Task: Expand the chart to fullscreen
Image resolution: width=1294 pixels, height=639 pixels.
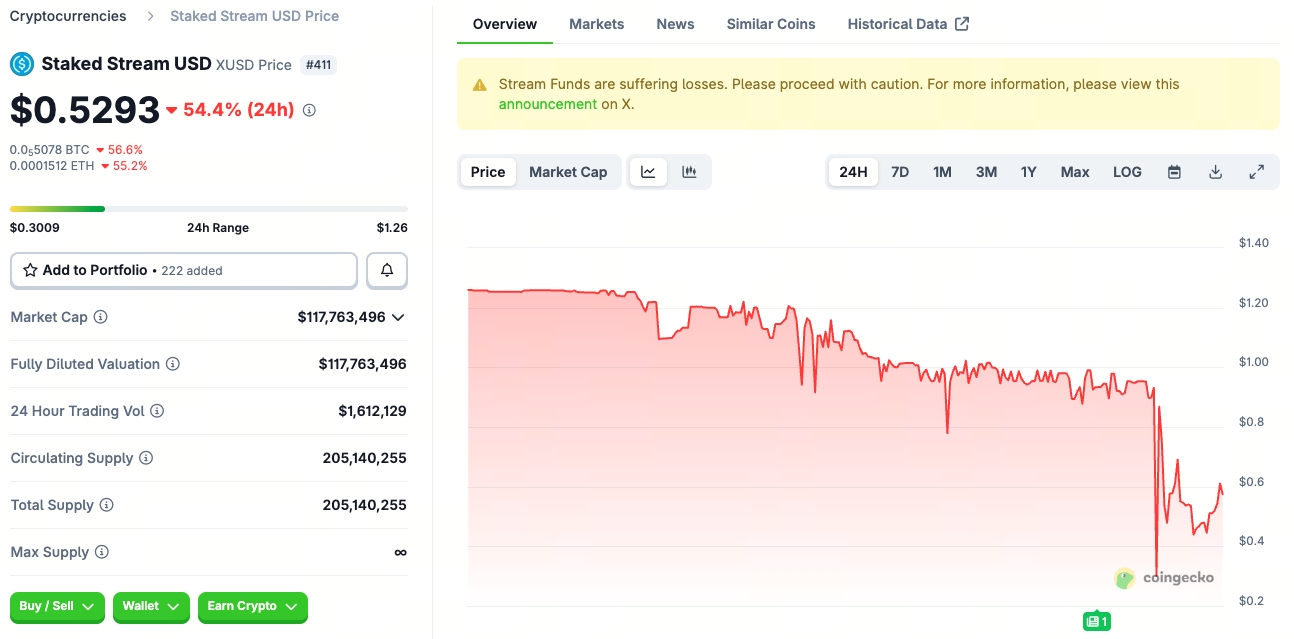Action: [1257, 171]
